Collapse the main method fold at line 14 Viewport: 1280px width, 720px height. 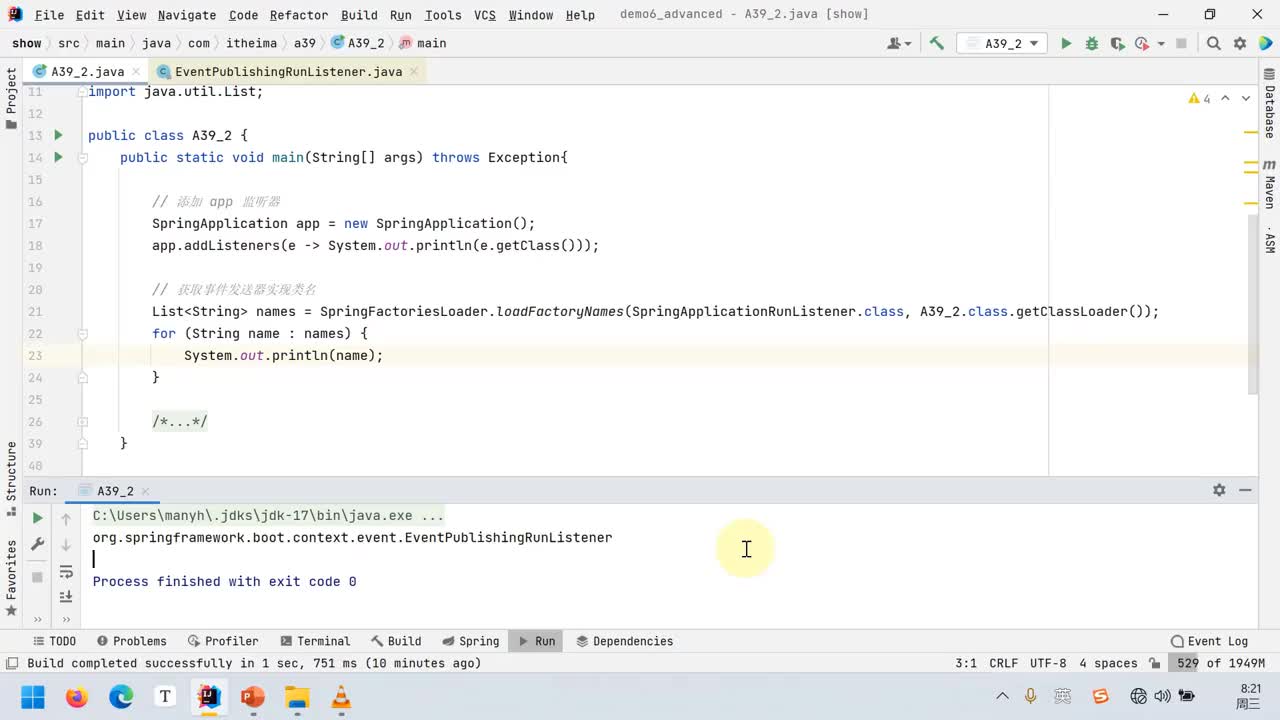coord(84,157)
